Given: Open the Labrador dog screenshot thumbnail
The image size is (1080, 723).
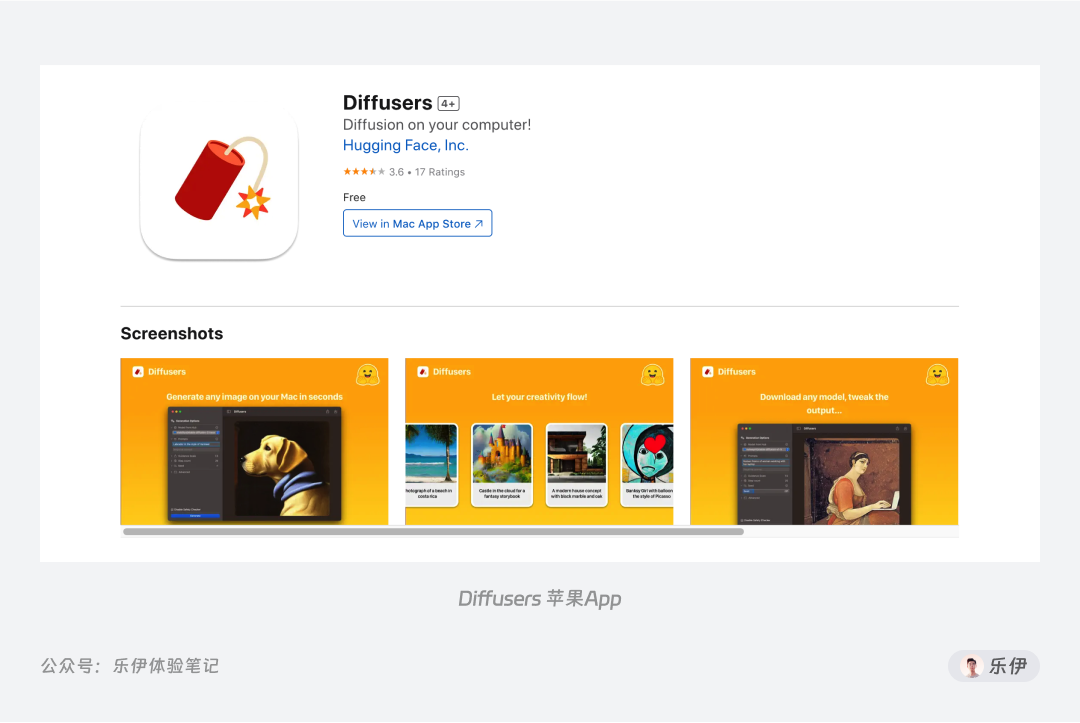Looking at the screenshot, I should [x=254, y=441].
